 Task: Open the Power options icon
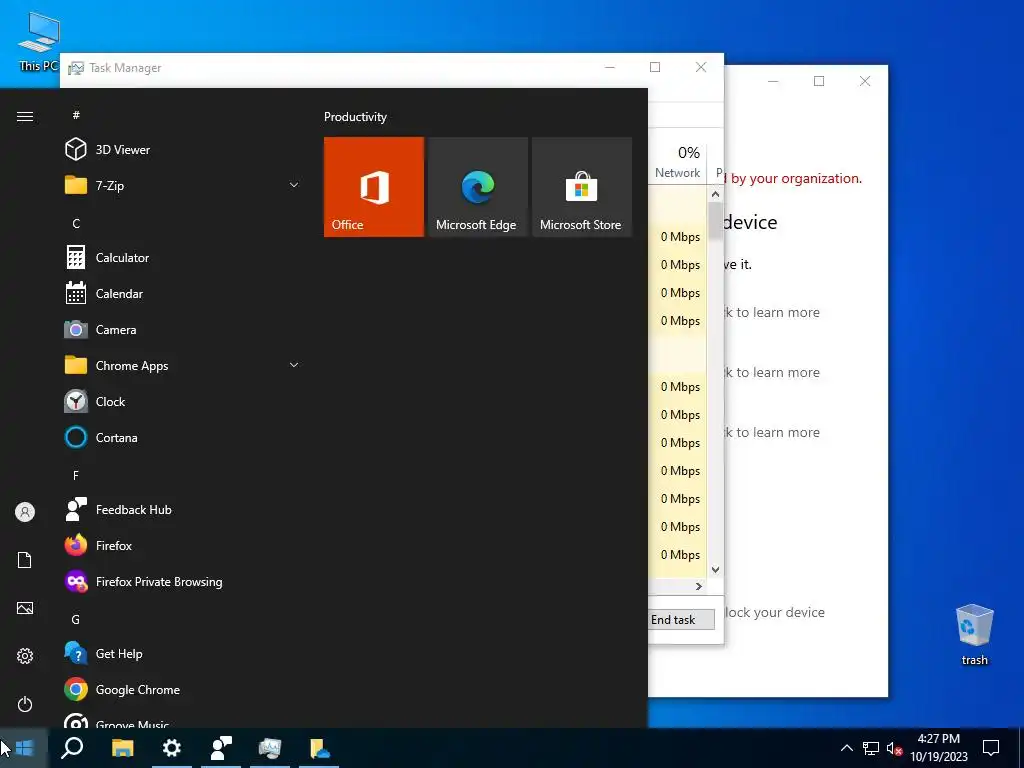pos(25,704)
